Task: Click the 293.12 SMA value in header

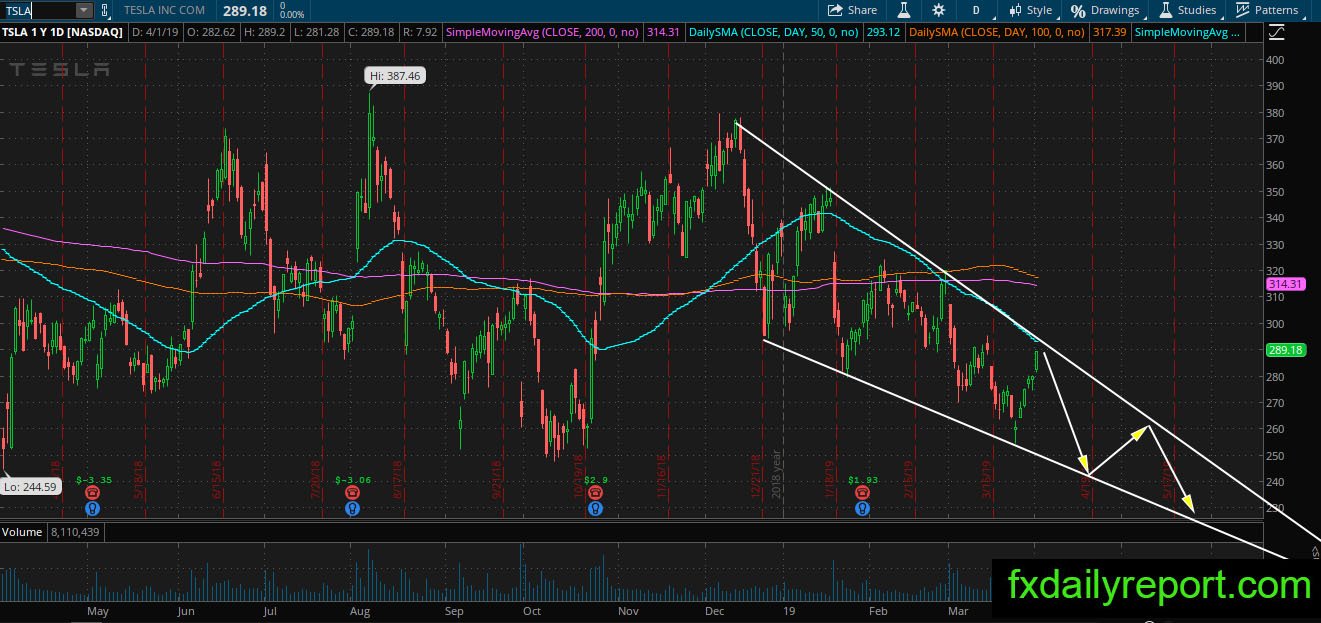Action: (x=883, y=32)
